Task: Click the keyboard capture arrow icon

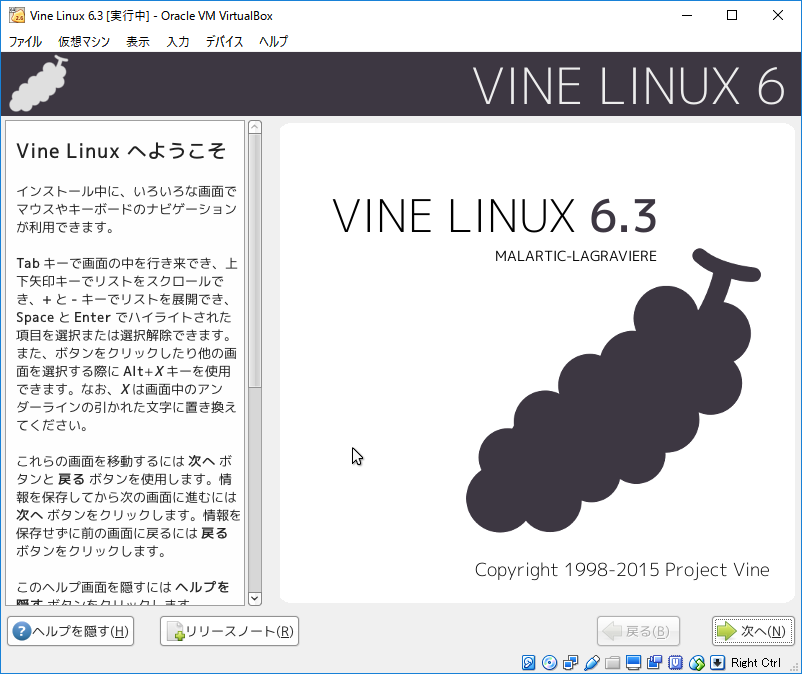Action: point(717,663)
